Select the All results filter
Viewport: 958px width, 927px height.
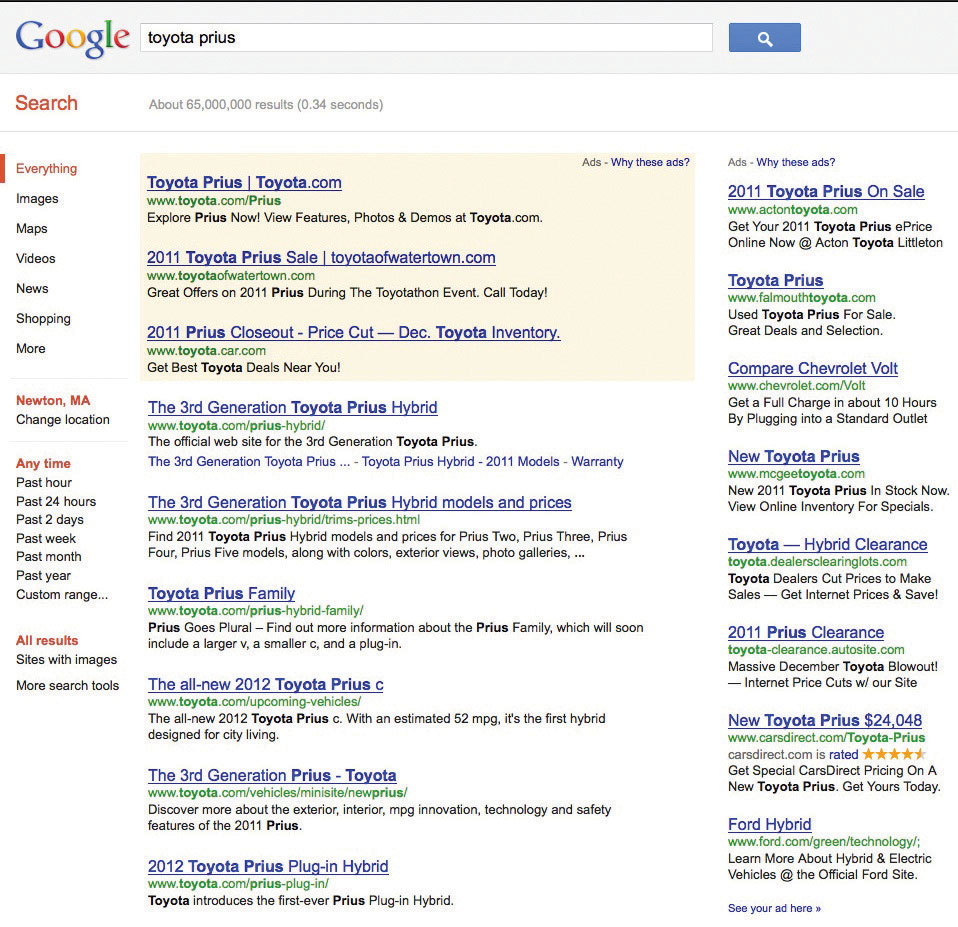tap(47, 641)
